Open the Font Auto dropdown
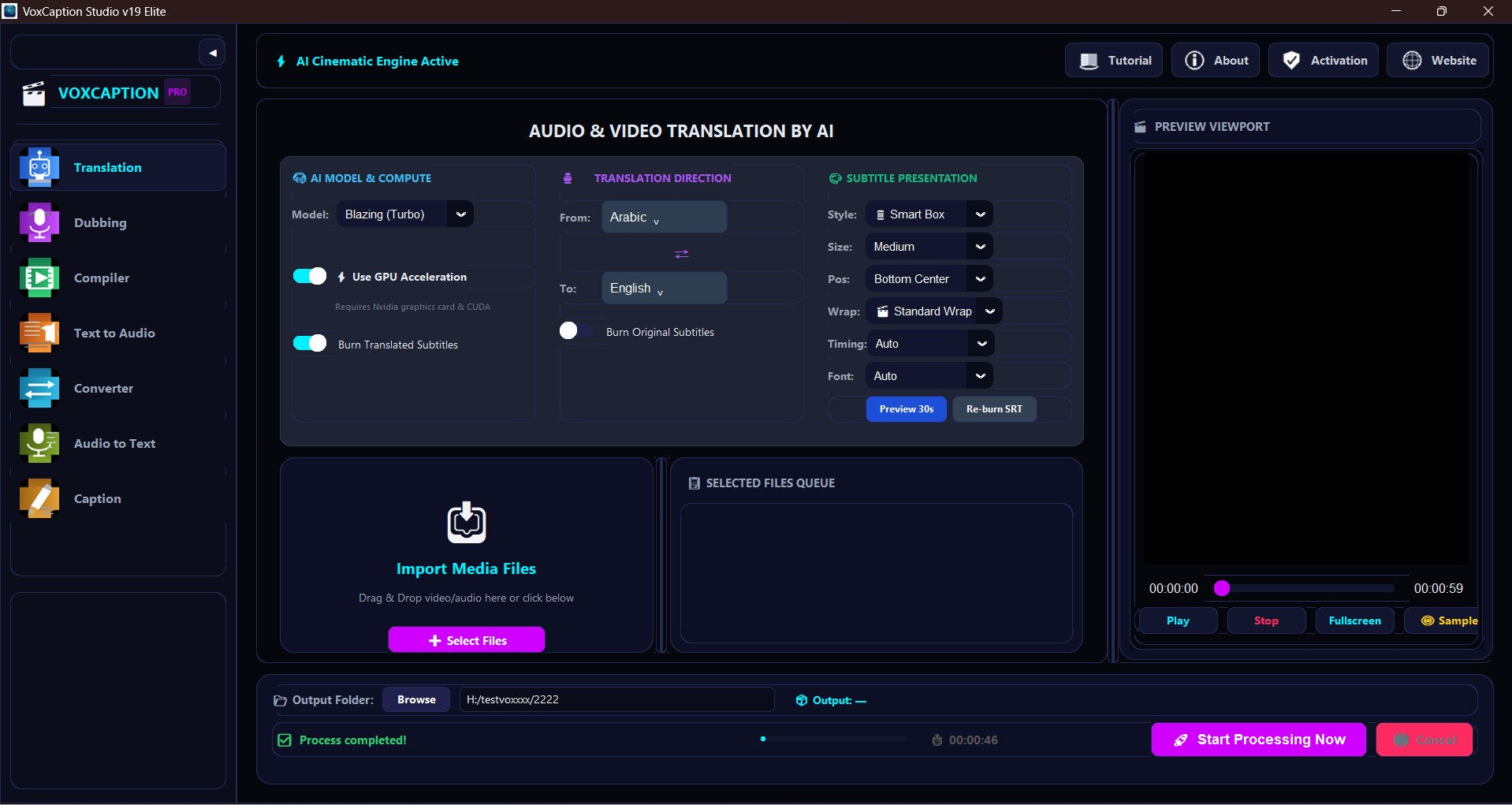 pos(929,376)
